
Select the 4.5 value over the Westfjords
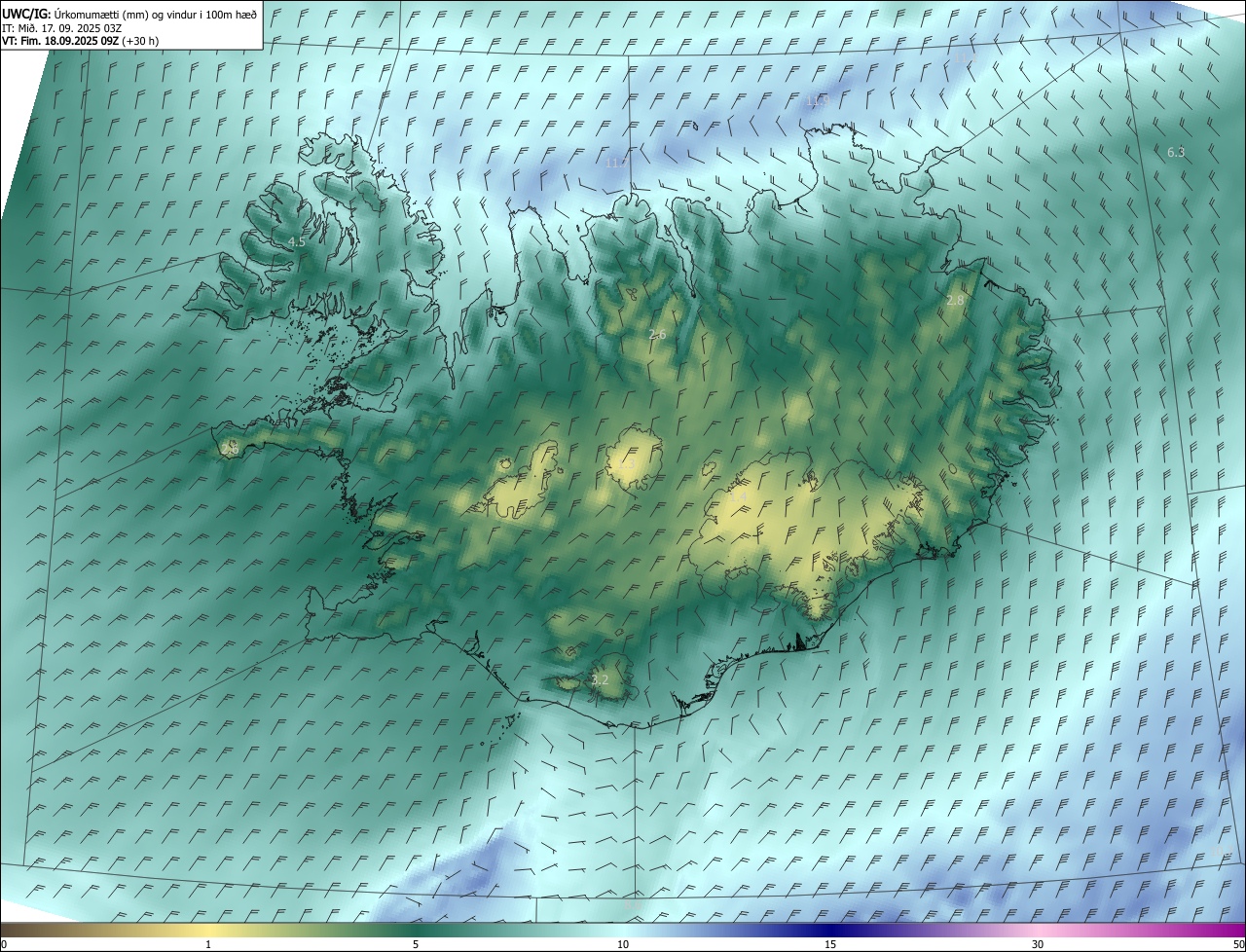coord(297,241)
